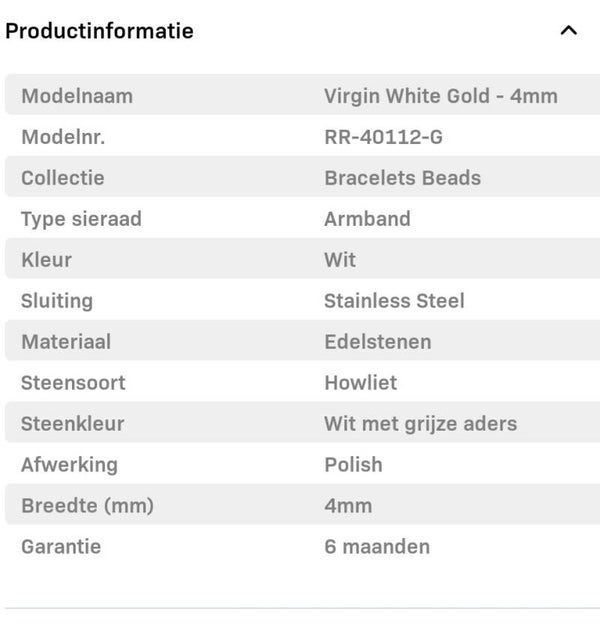
Task: Click the Virgin White Gold - 4mm value
Action: 440,96
